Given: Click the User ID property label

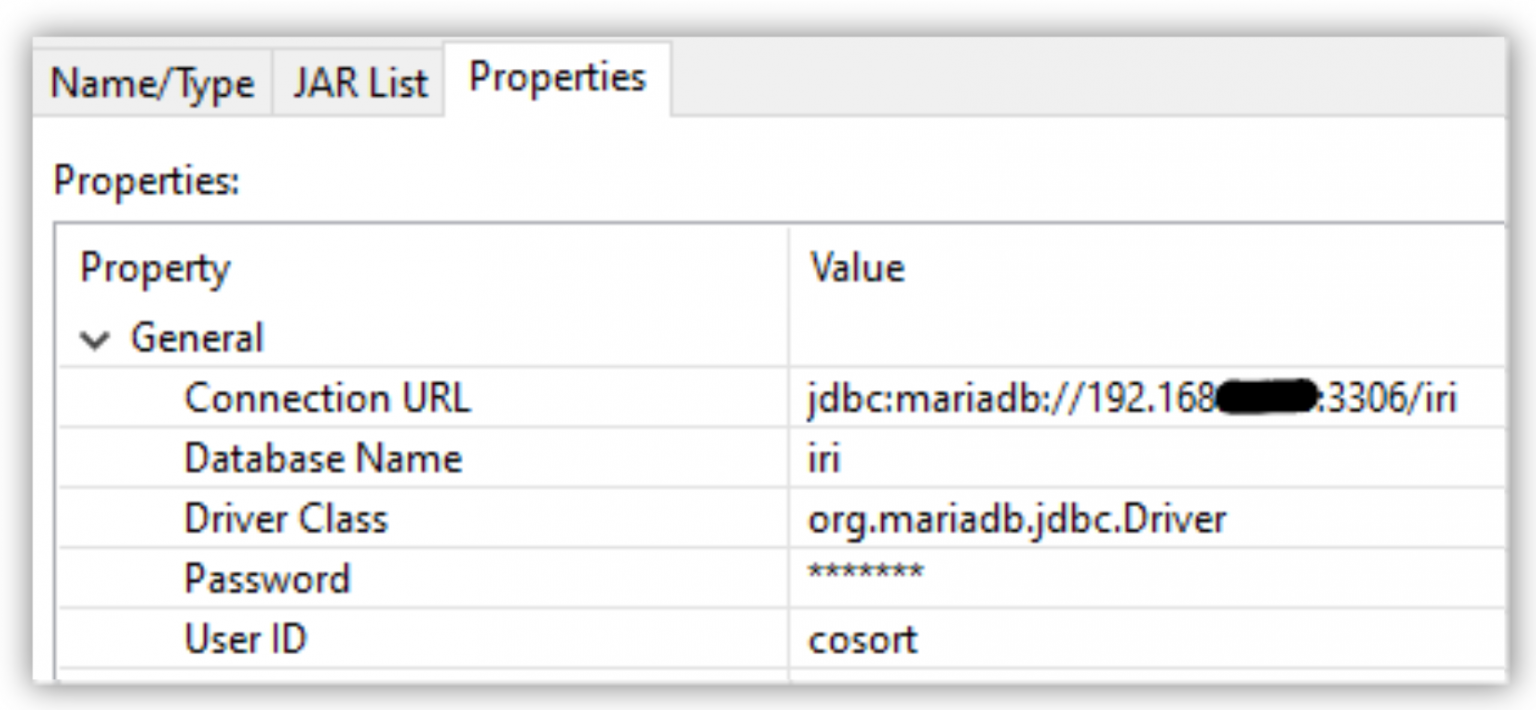Looking at the screenshot, I should pyautogui.click(x=246, y=638).
